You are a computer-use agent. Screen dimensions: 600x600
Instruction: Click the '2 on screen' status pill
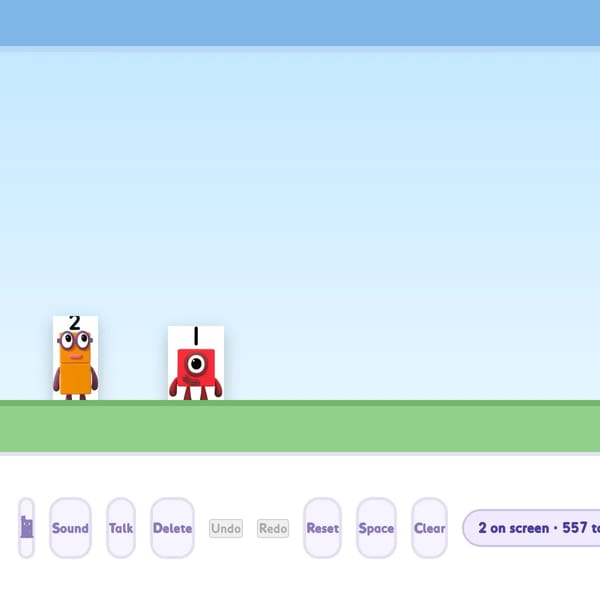tap(532, 528)
